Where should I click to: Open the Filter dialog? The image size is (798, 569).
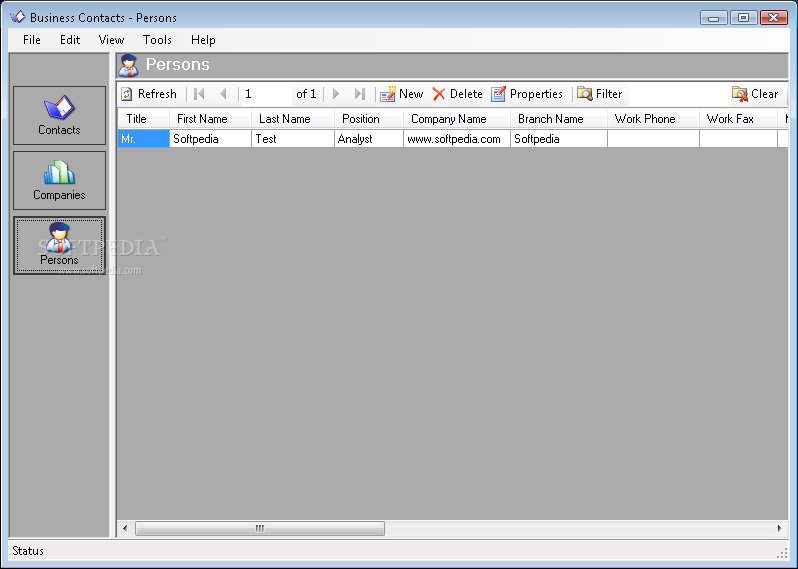coord(600,94)
